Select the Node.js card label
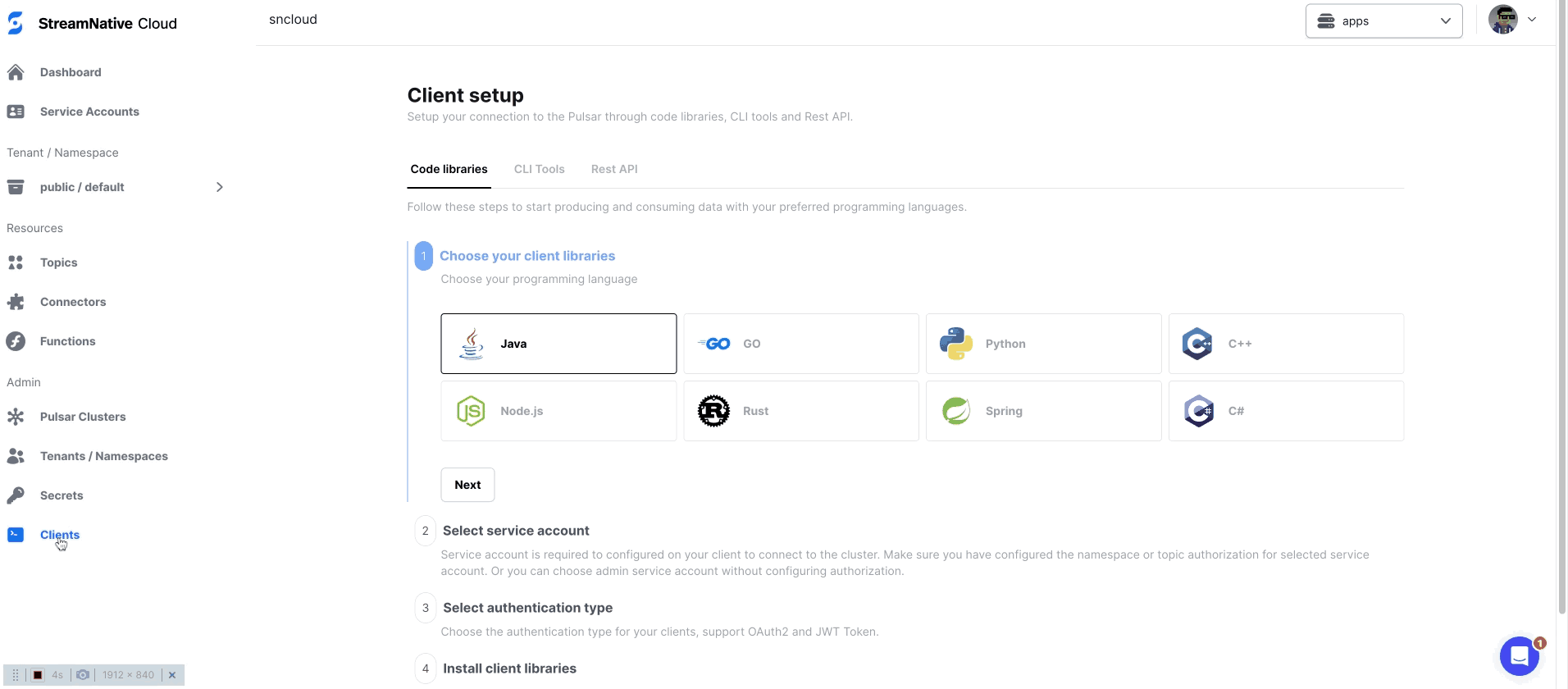 click(x=522, y=411)
